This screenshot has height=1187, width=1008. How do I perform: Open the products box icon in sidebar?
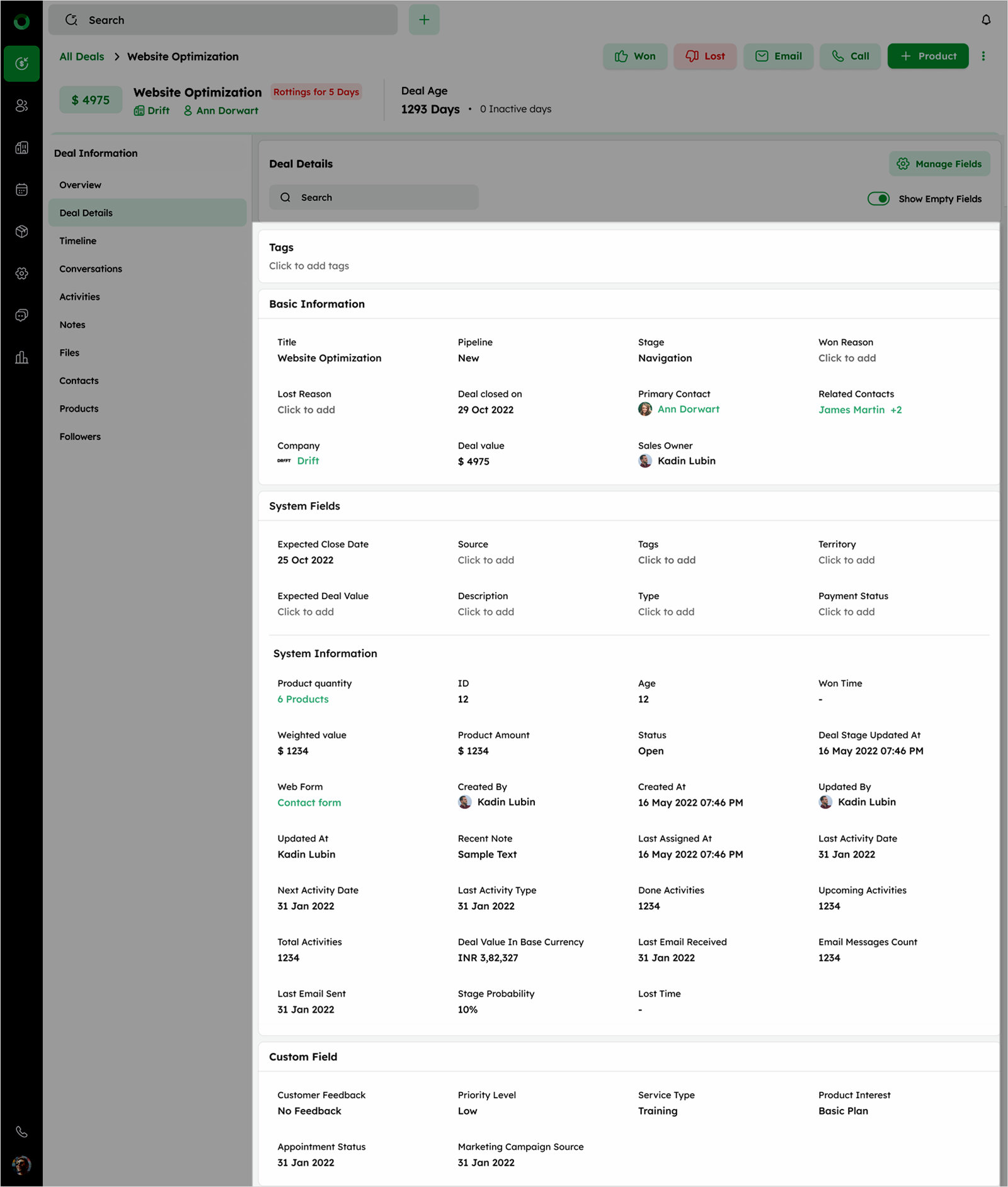(21, 232)
